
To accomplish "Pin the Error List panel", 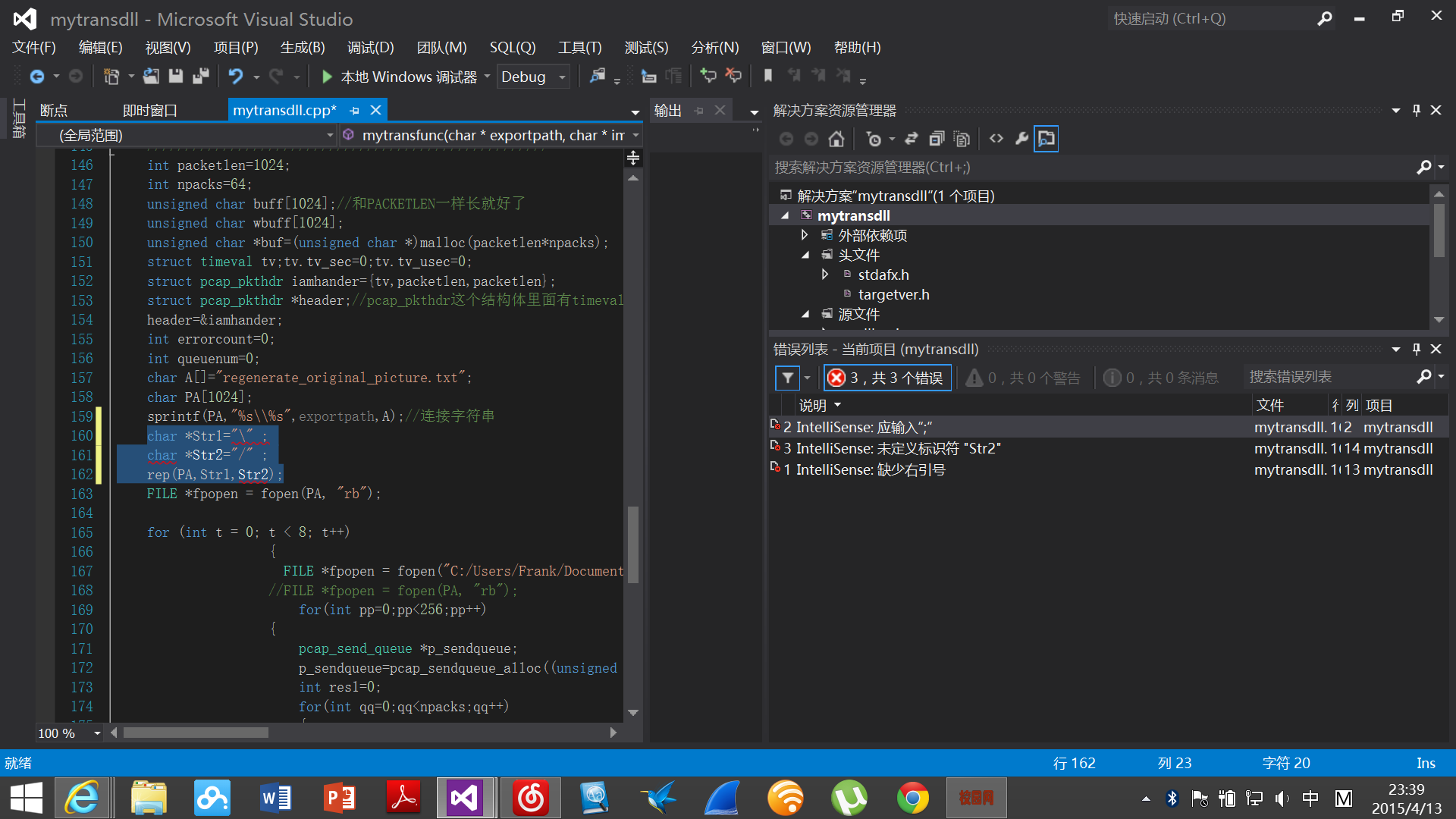I will (1417, 349).
